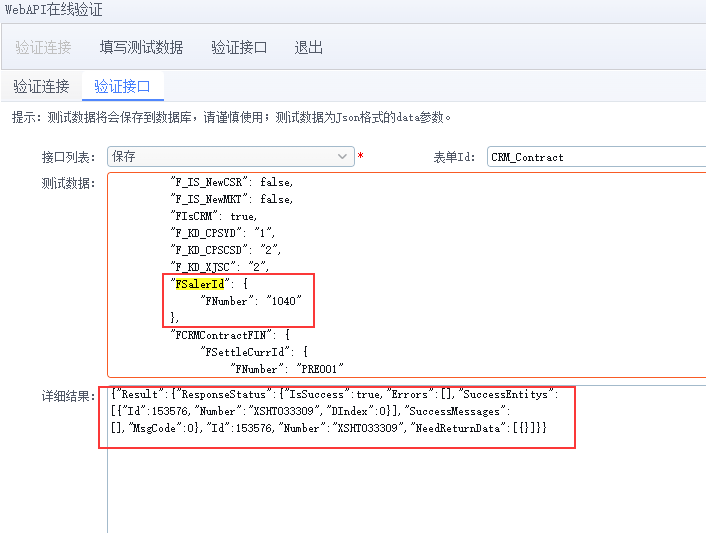Viewport: 706px width, 533px height.
Task: Click the 接口列表 label
Action: pyautogui.click(x=68, y=157)
